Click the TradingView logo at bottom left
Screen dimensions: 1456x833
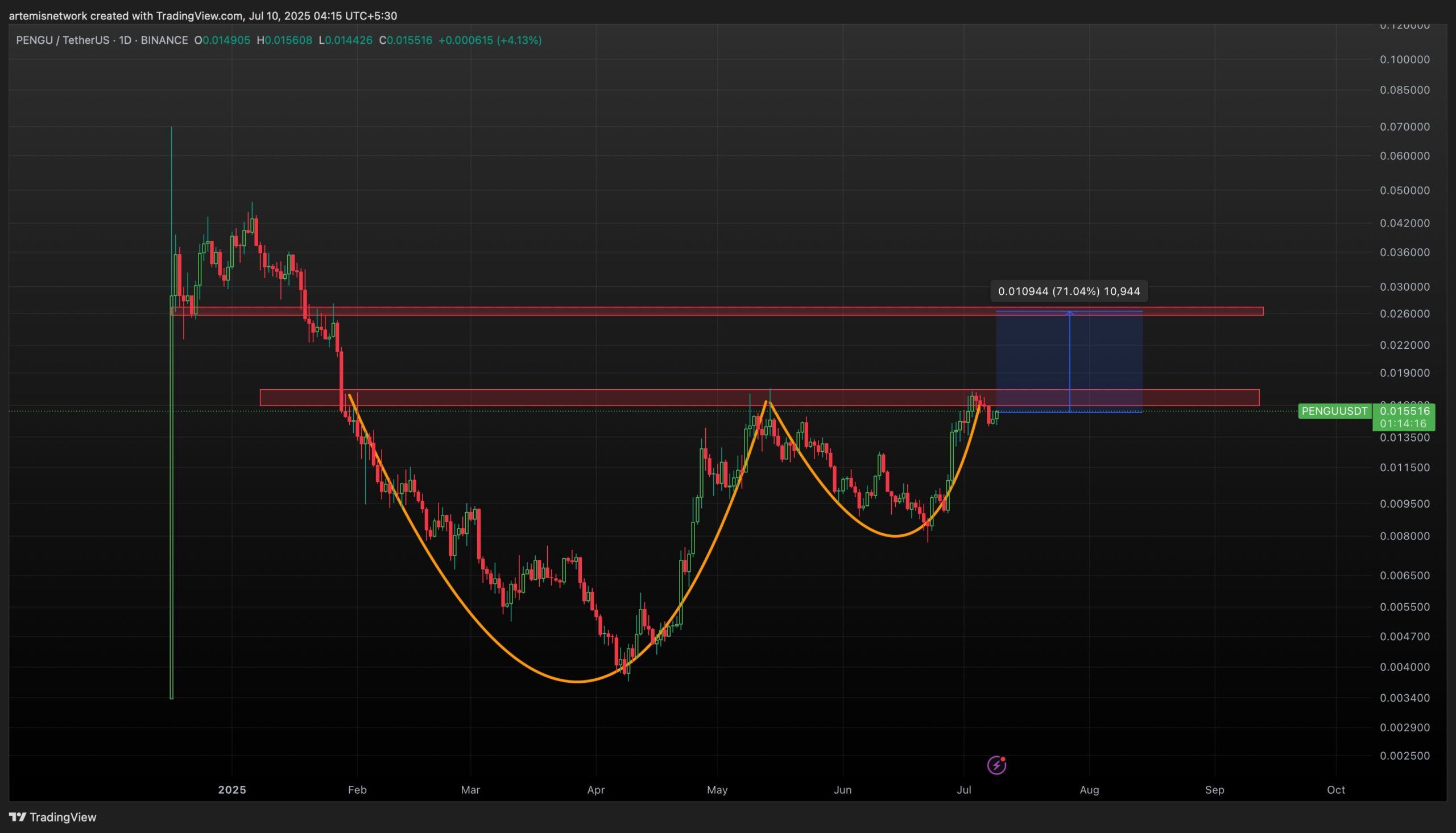[x=53, y=817]
